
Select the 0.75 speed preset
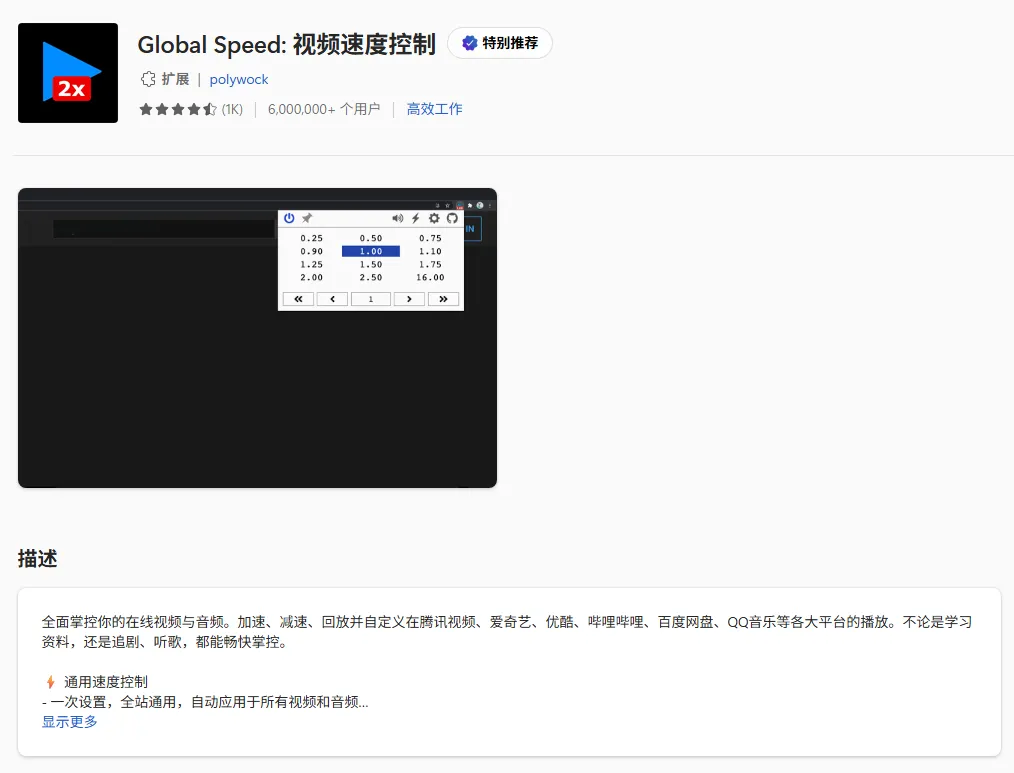point(430,238)
